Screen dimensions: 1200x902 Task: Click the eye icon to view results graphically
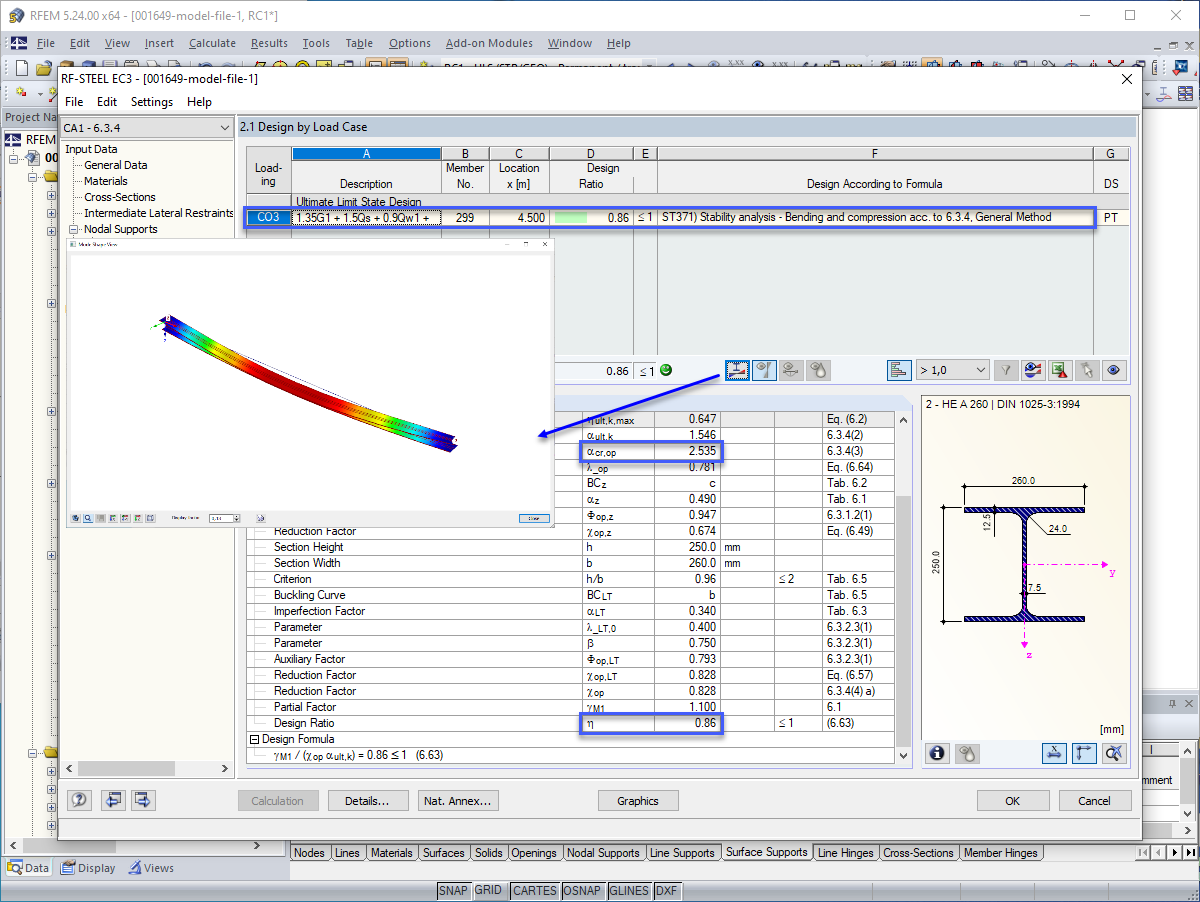pos(1113,370)
